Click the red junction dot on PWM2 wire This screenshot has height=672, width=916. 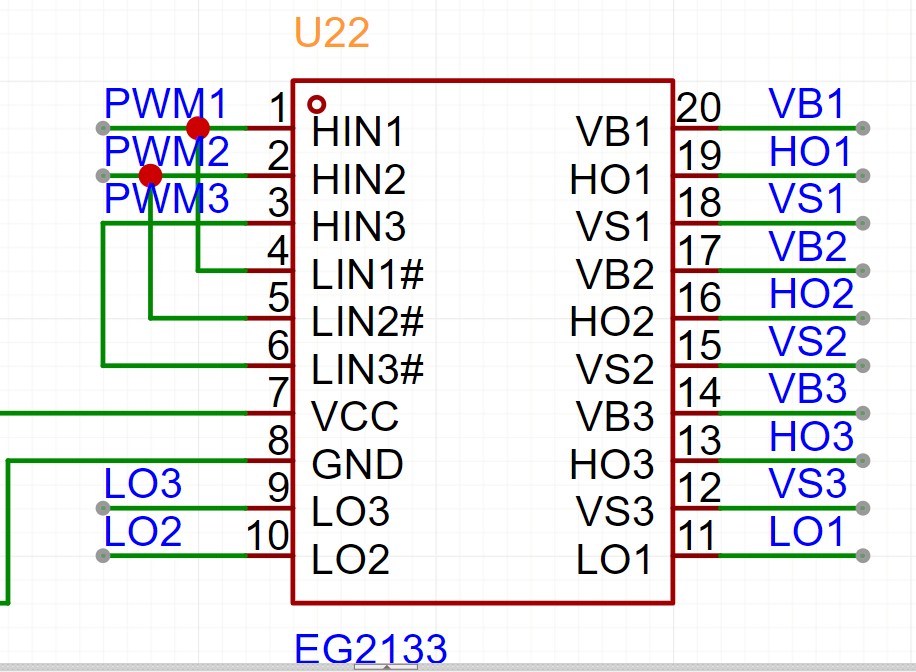[x=150, y=176]
